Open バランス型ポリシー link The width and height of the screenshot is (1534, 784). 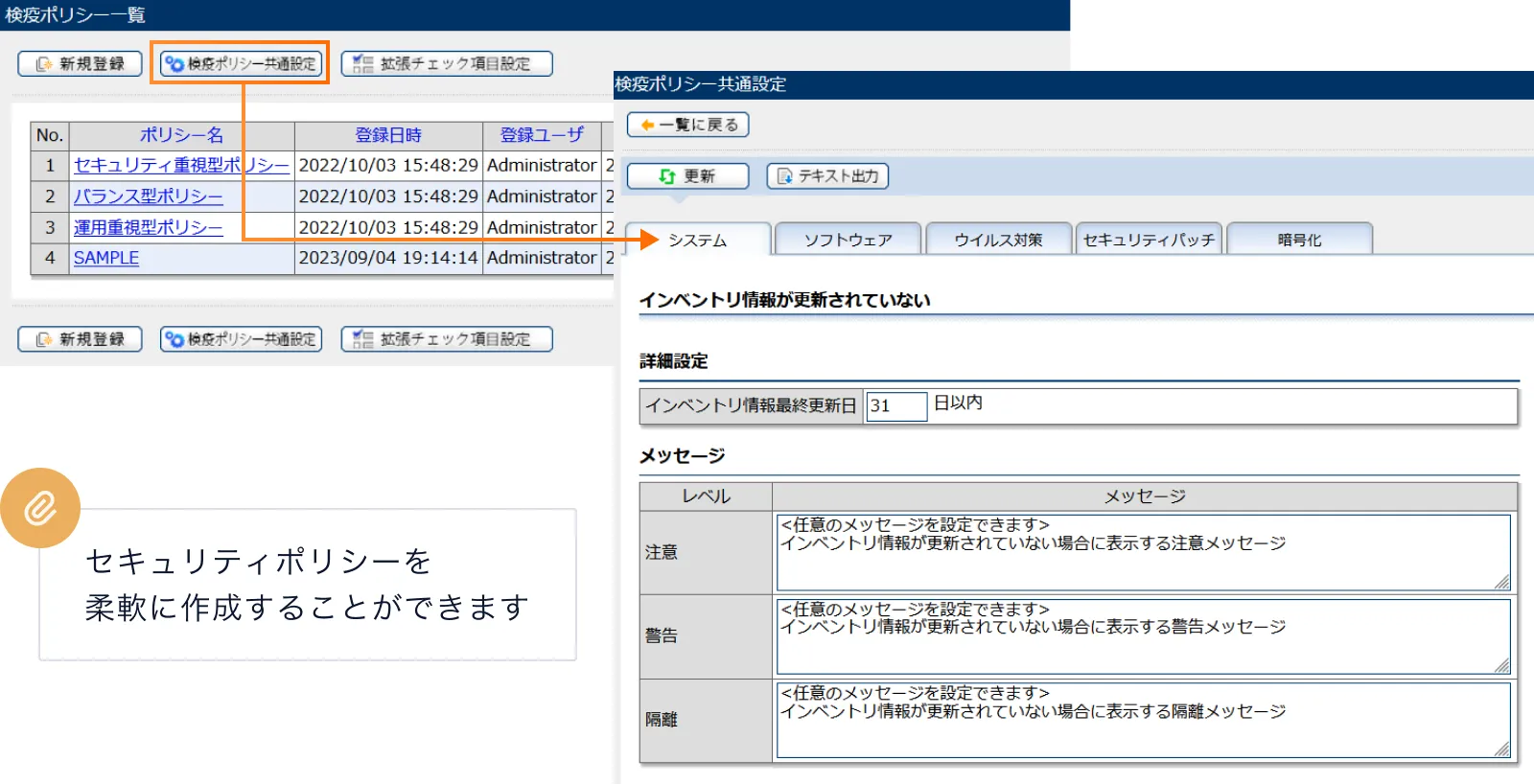click(148, 196)
